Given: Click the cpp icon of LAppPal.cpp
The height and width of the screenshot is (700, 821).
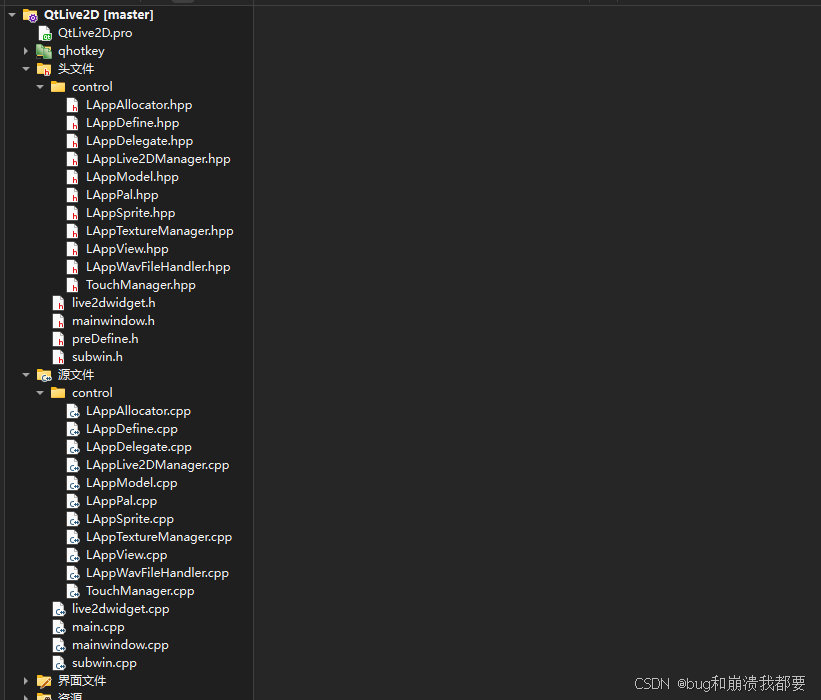Looking at the screenshot, I should tap(73, 501).
